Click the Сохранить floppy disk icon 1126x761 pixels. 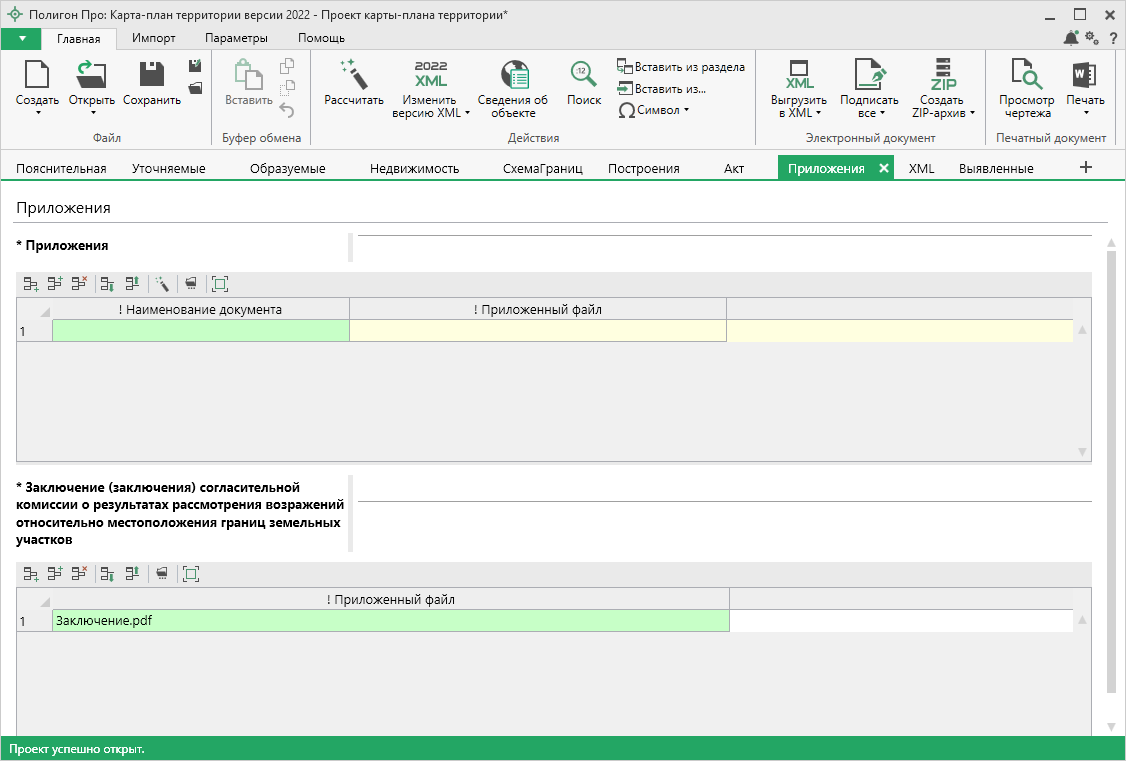pyautogui.click(x=152, y=75)
